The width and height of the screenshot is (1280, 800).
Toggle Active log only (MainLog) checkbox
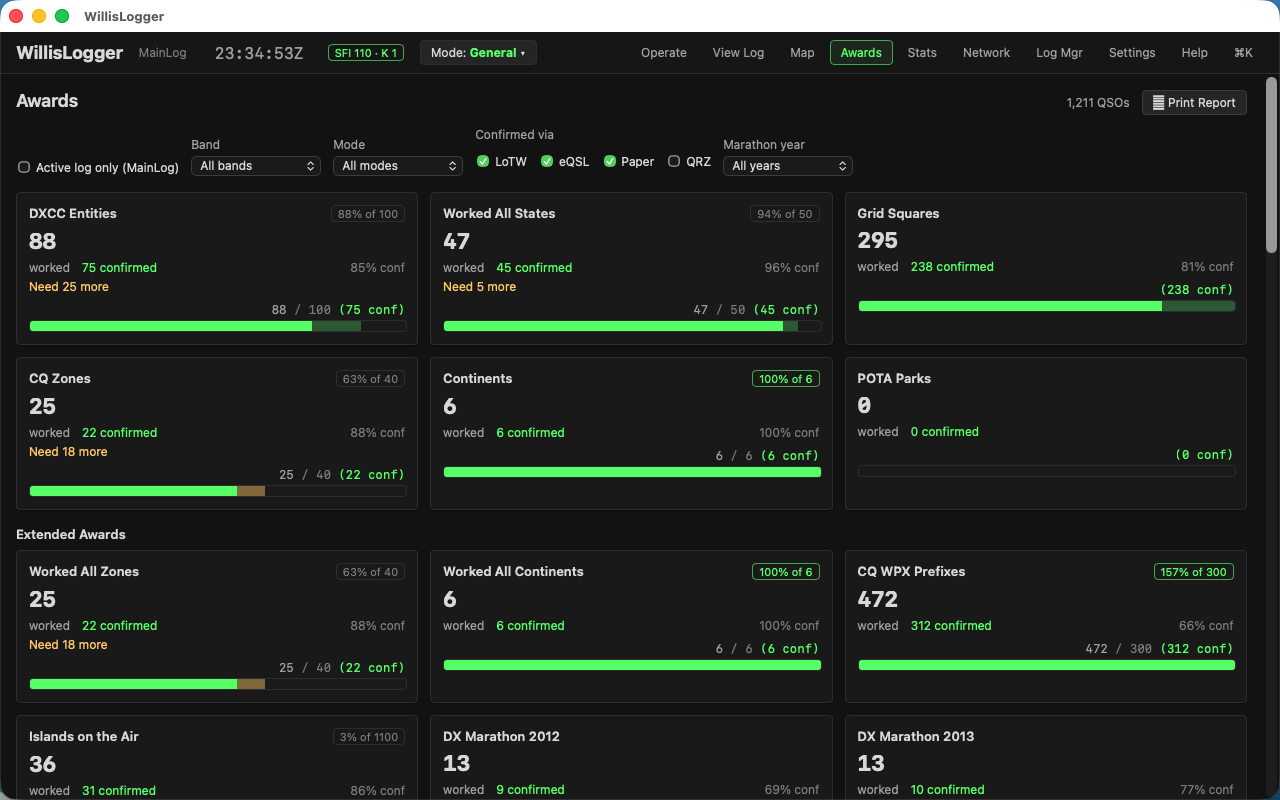click(x=24, y=167)
